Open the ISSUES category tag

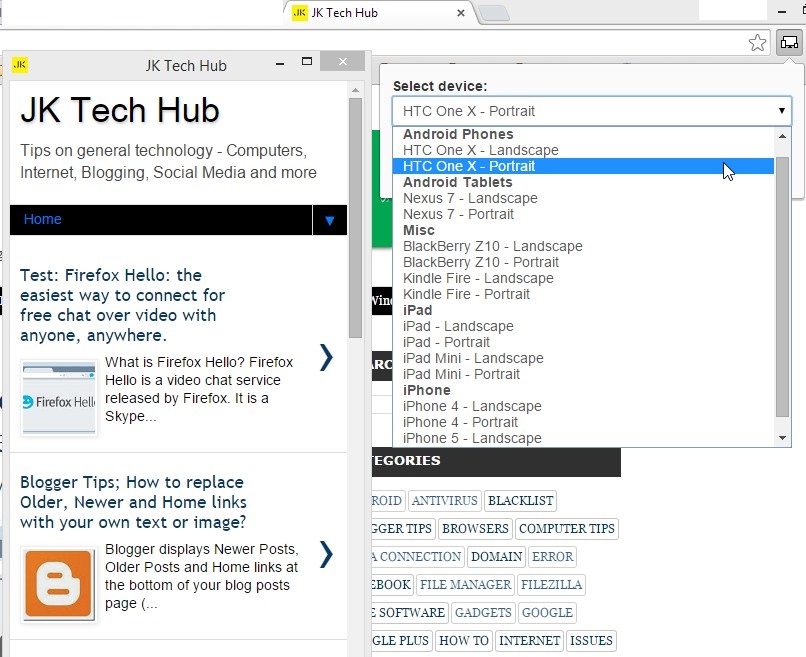click(591, 641)
